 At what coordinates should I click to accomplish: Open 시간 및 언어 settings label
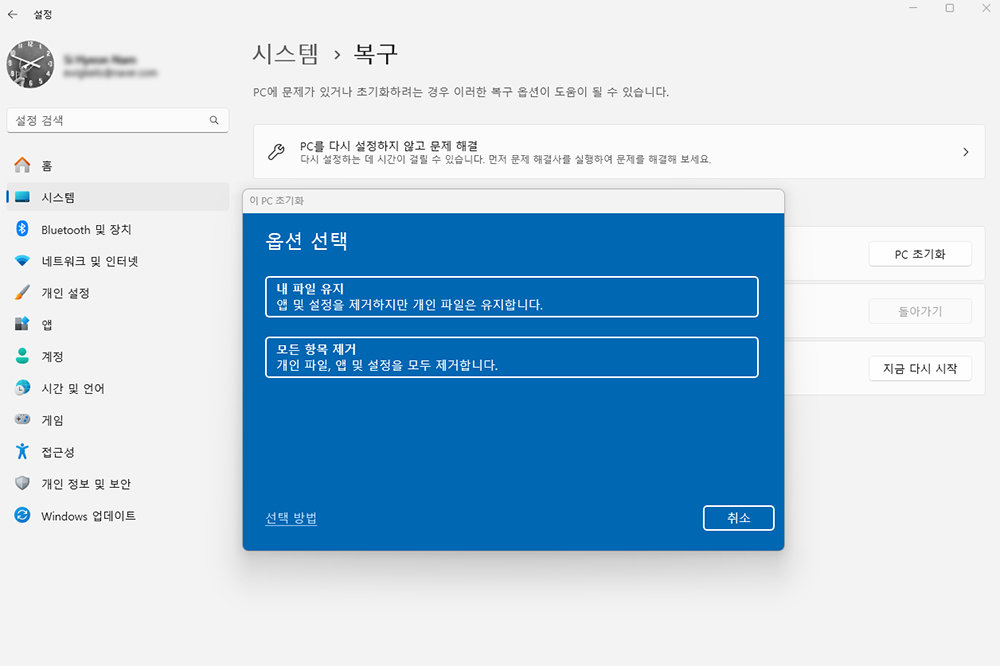pos(73,388)
